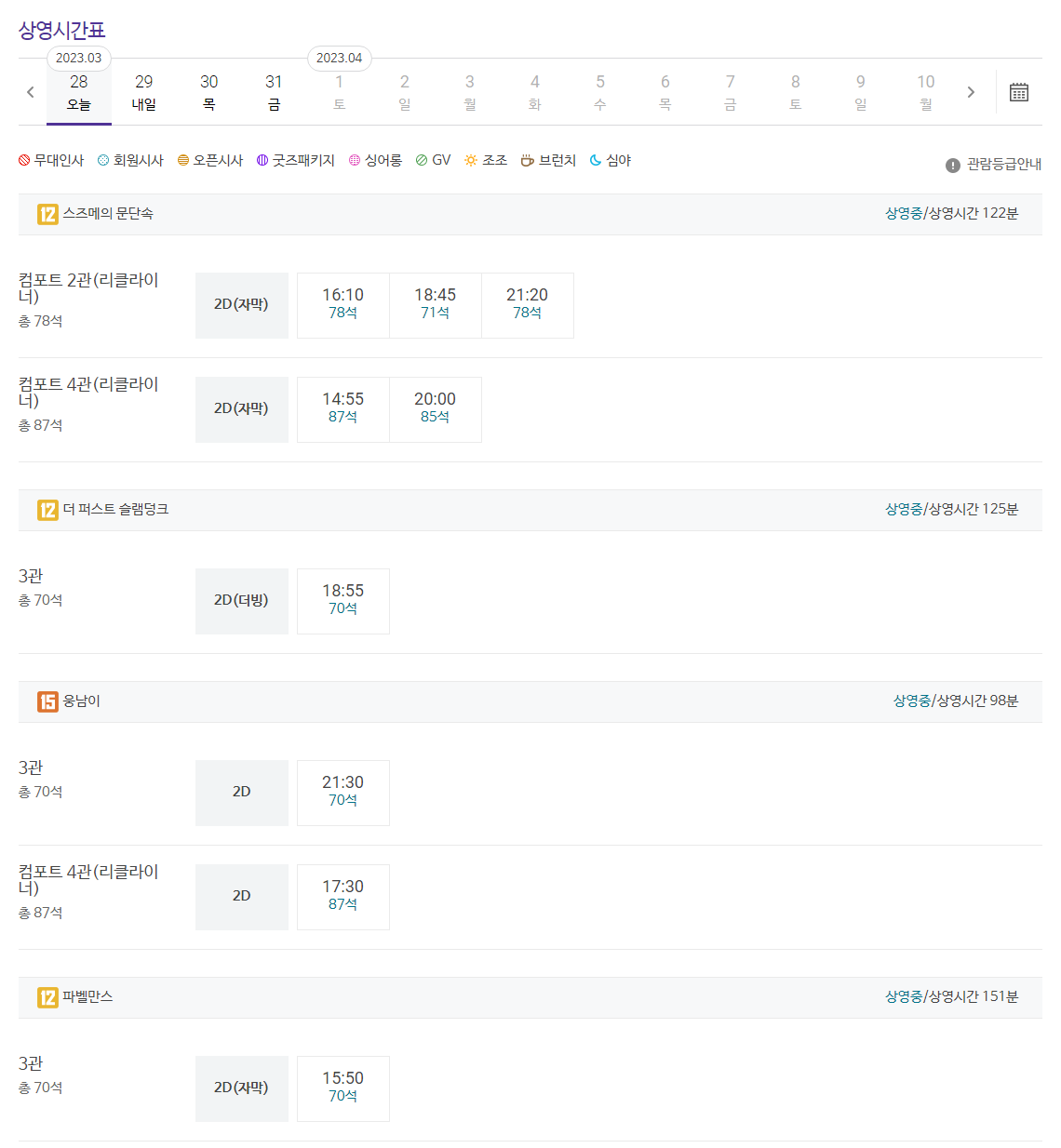Click the 브런치 coffee cup icon
1061x1148 pixels.
click(x=528, y=160)
